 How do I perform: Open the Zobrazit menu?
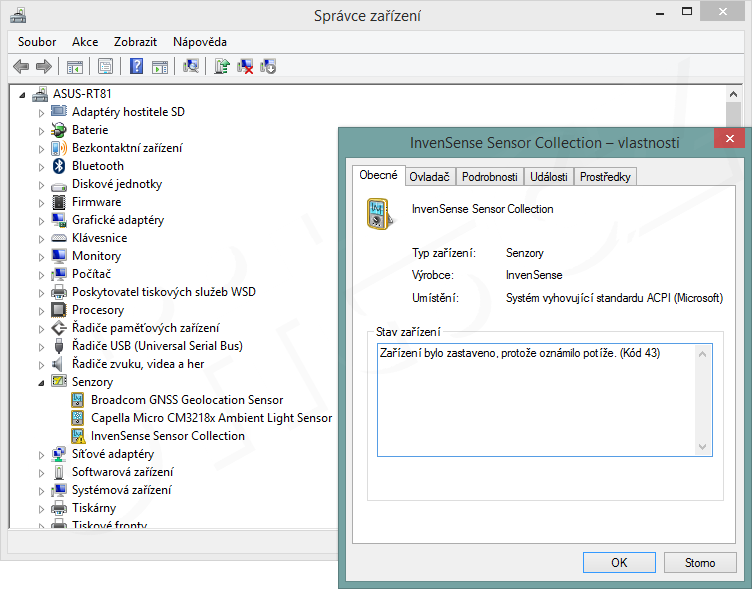point(135,42)
